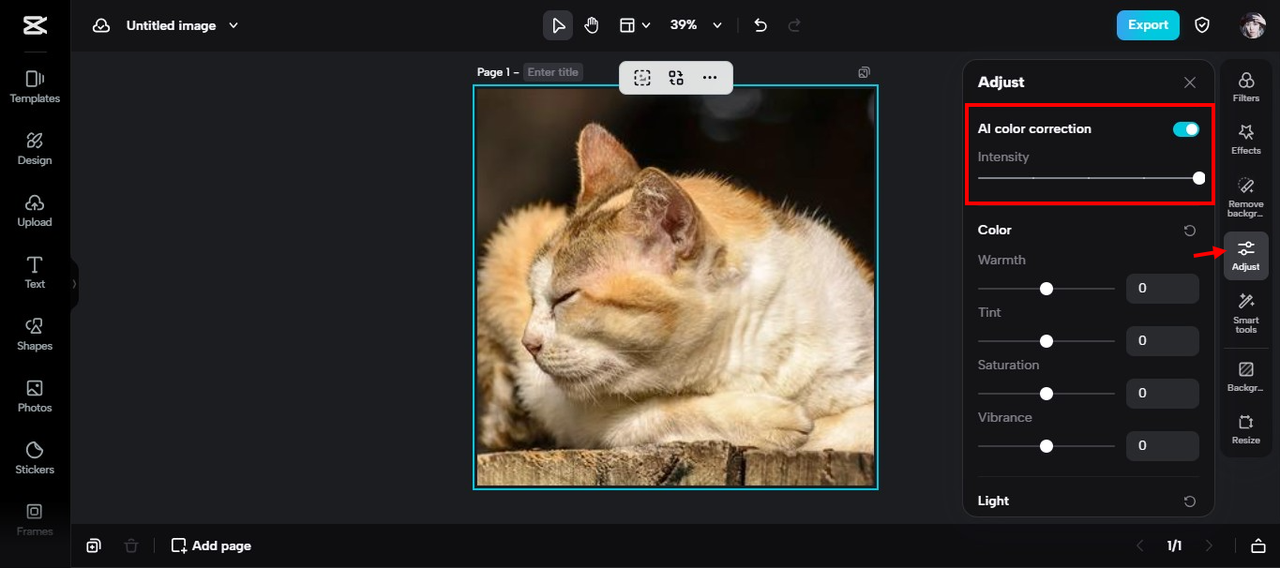Open Smart tools
The image size is (1280, 568).
pyautogui.click(x=1246, y=314)
